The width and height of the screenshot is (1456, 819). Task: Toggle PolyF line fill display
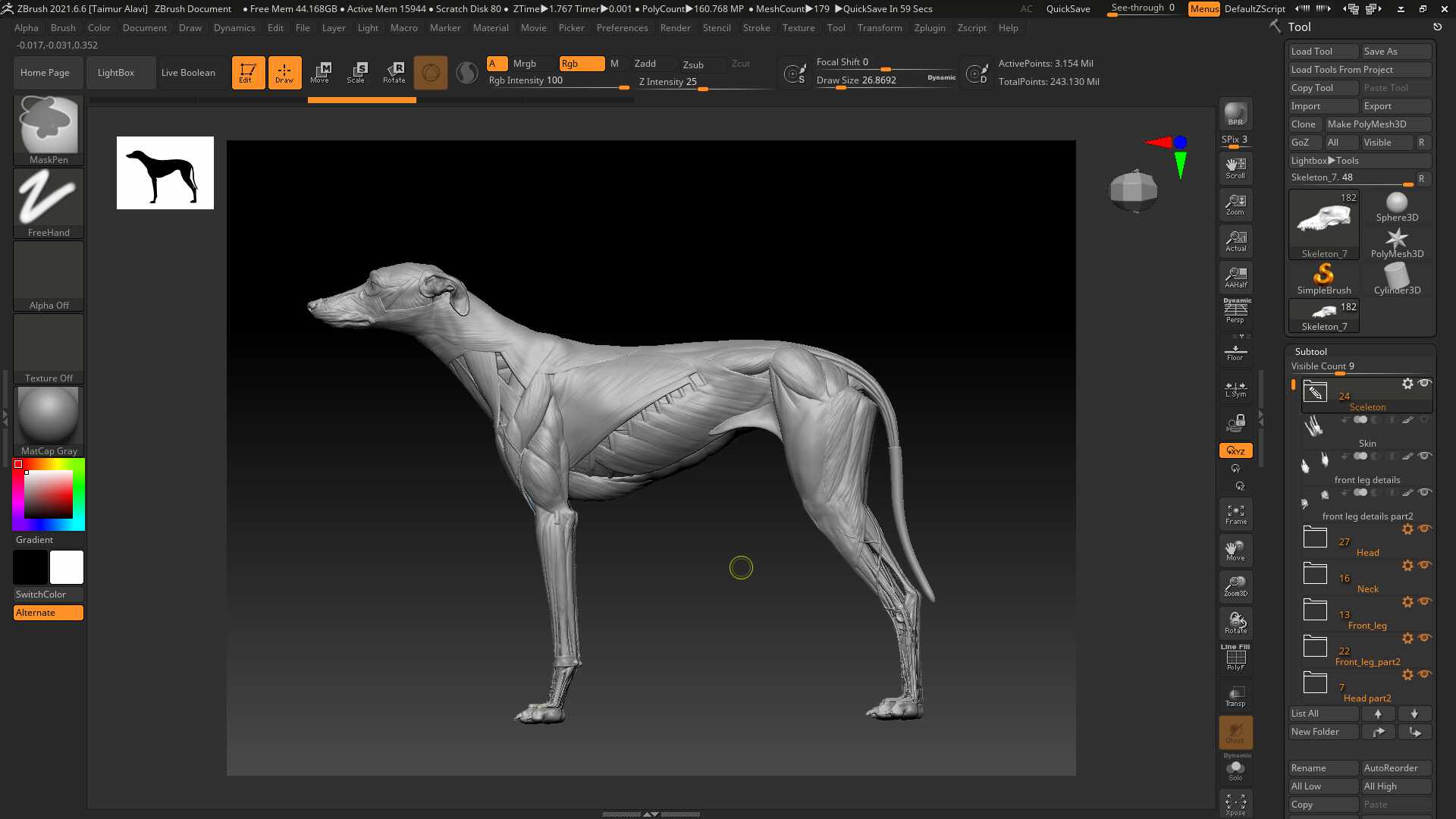tap(1235, 657)
